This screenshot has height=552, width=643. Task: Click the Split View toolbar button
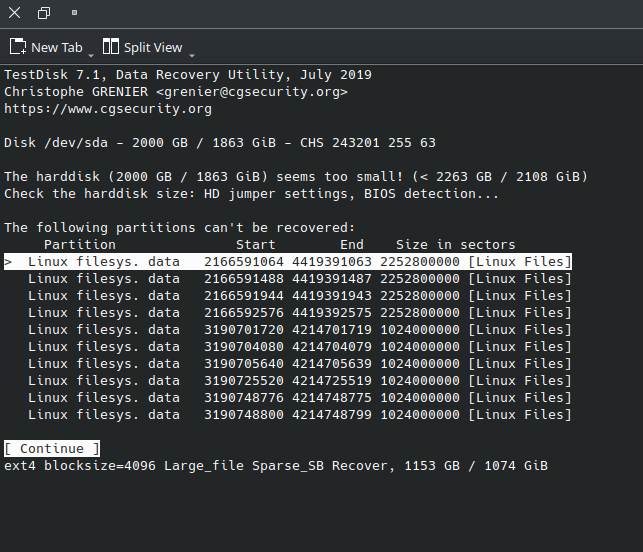pos(142,47)
